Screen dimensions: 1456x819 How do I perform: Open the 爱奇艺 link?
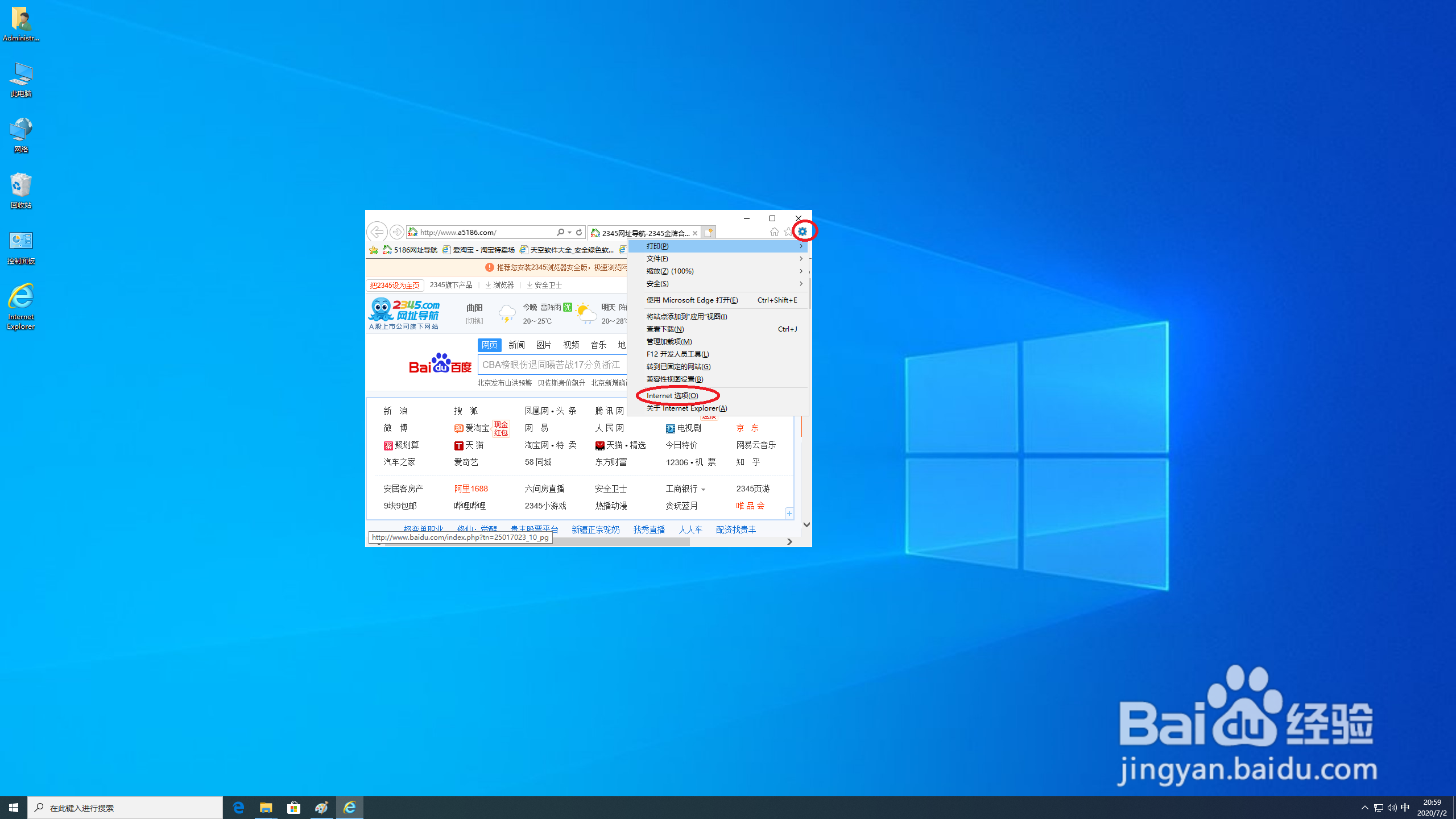point(465,462)
